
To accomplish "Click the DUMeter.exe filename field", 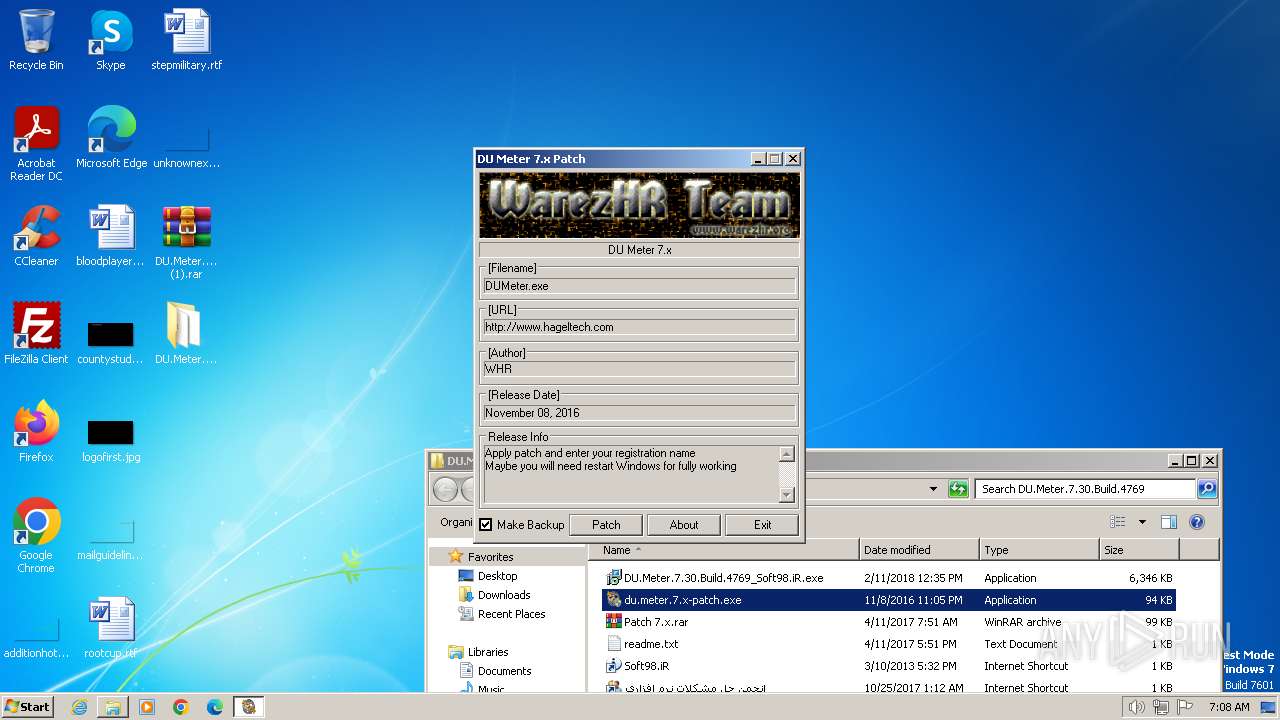I will coord(639,286).
